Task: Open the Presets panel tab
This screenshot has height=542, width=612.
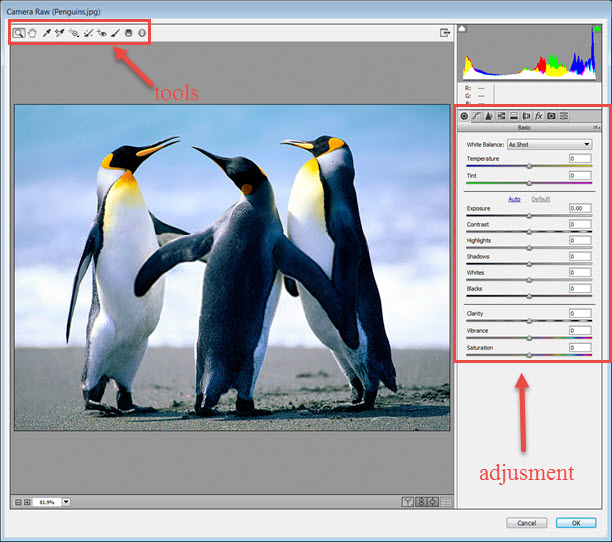Action: tap(564, 116)
